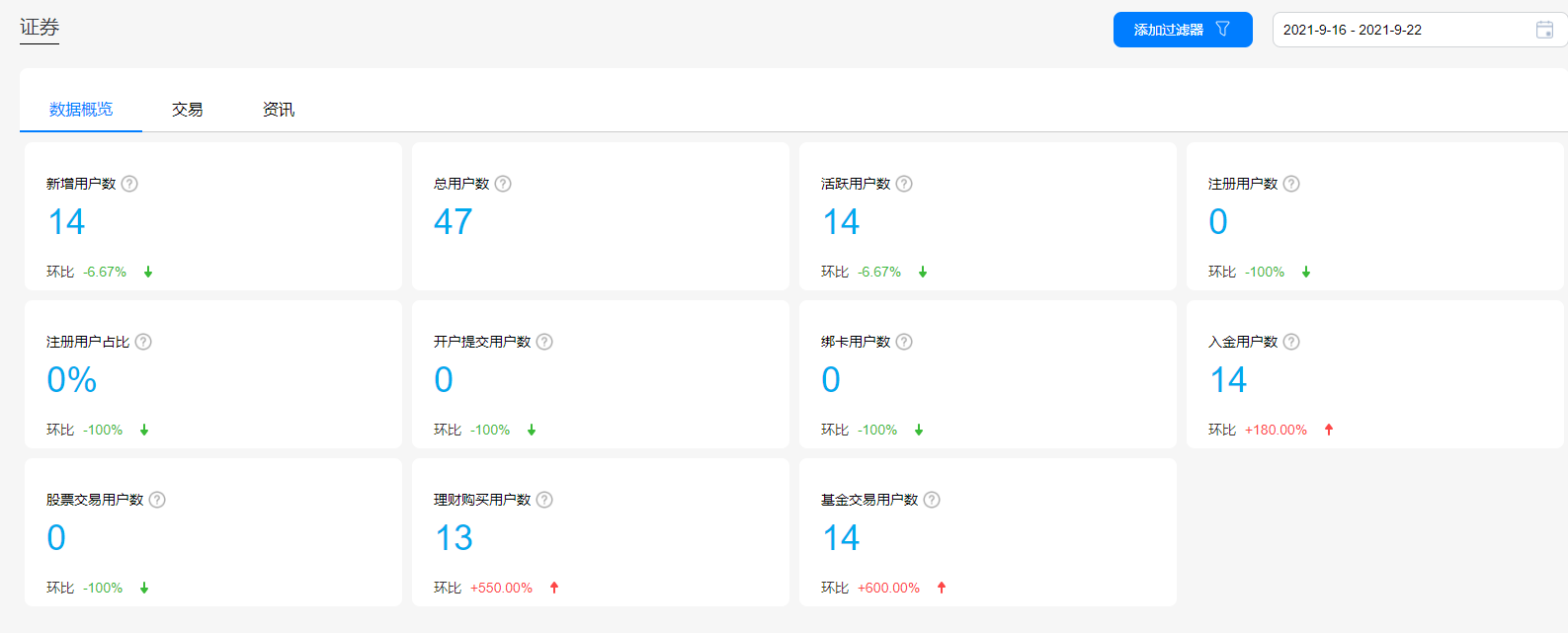Click red up arrow in 理财购买用户数 card
The width and height of the screenshot is (1568, 633).
[x=554, y=588]
